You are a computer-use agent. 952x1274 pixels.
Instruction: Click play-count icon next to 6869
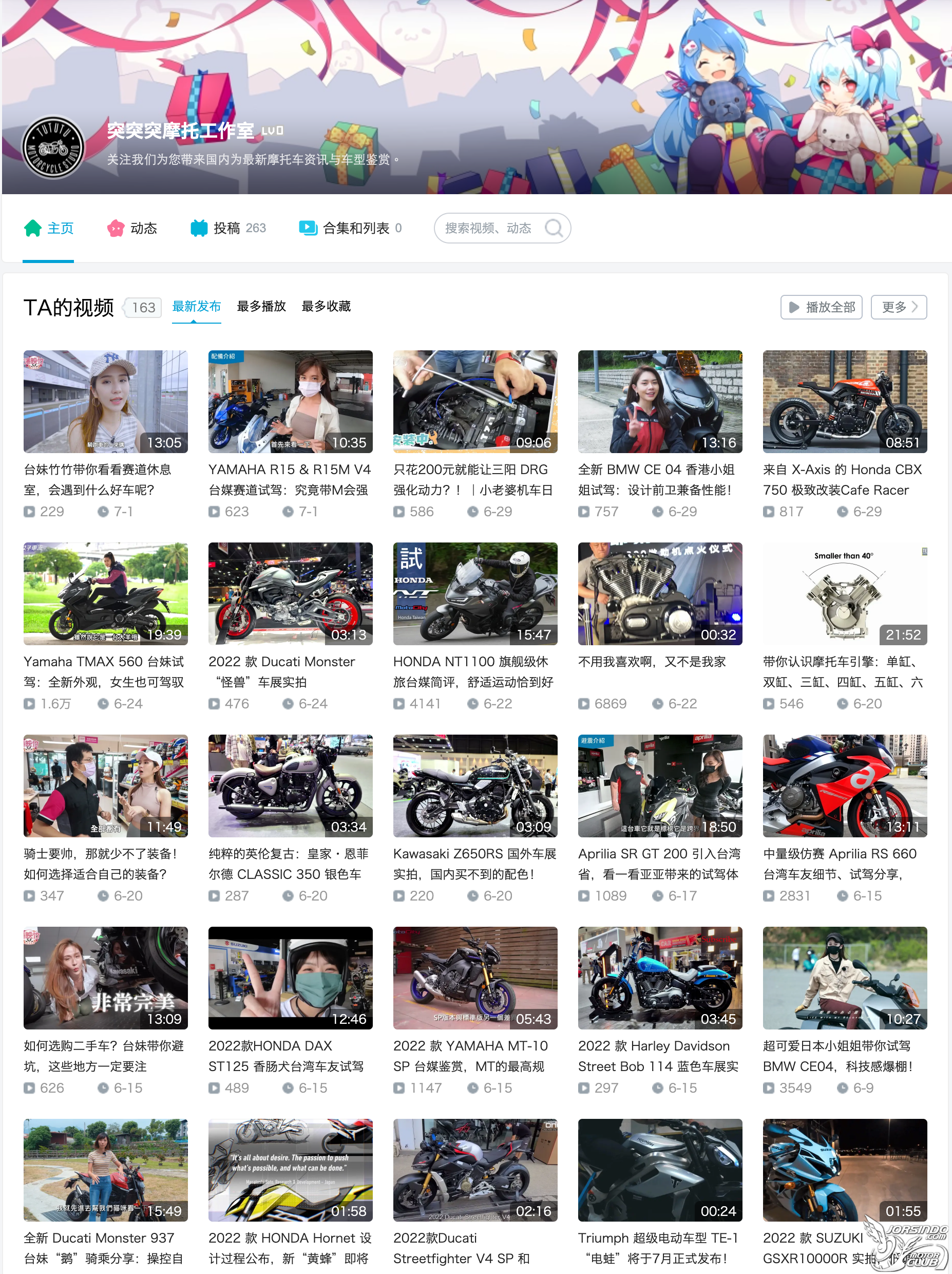tap(584, 704)
